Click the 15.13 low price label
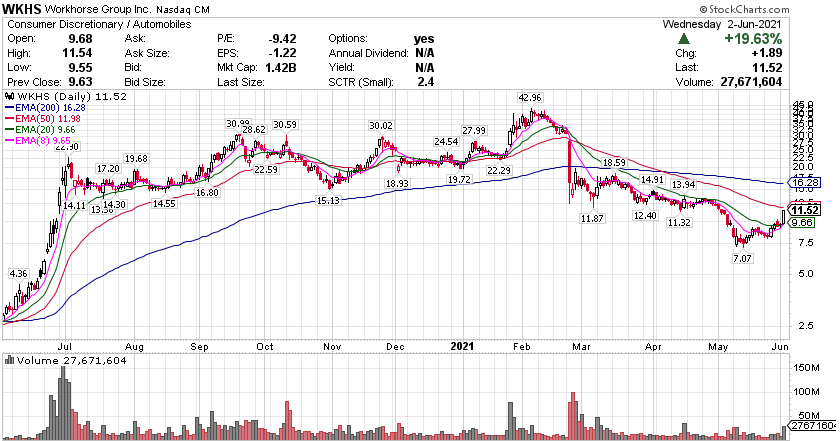Viewport: 840px width, 441px height. (x=328, y=201)
